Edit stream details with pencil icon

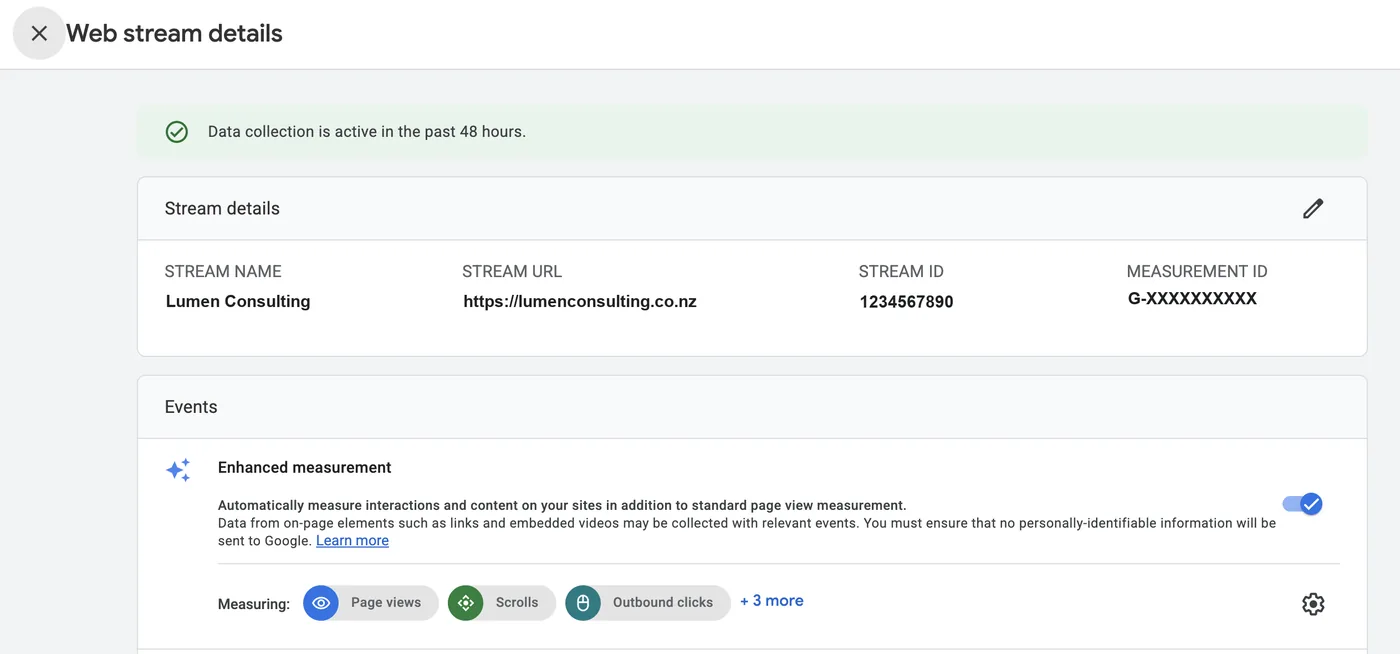[1313, 208]
